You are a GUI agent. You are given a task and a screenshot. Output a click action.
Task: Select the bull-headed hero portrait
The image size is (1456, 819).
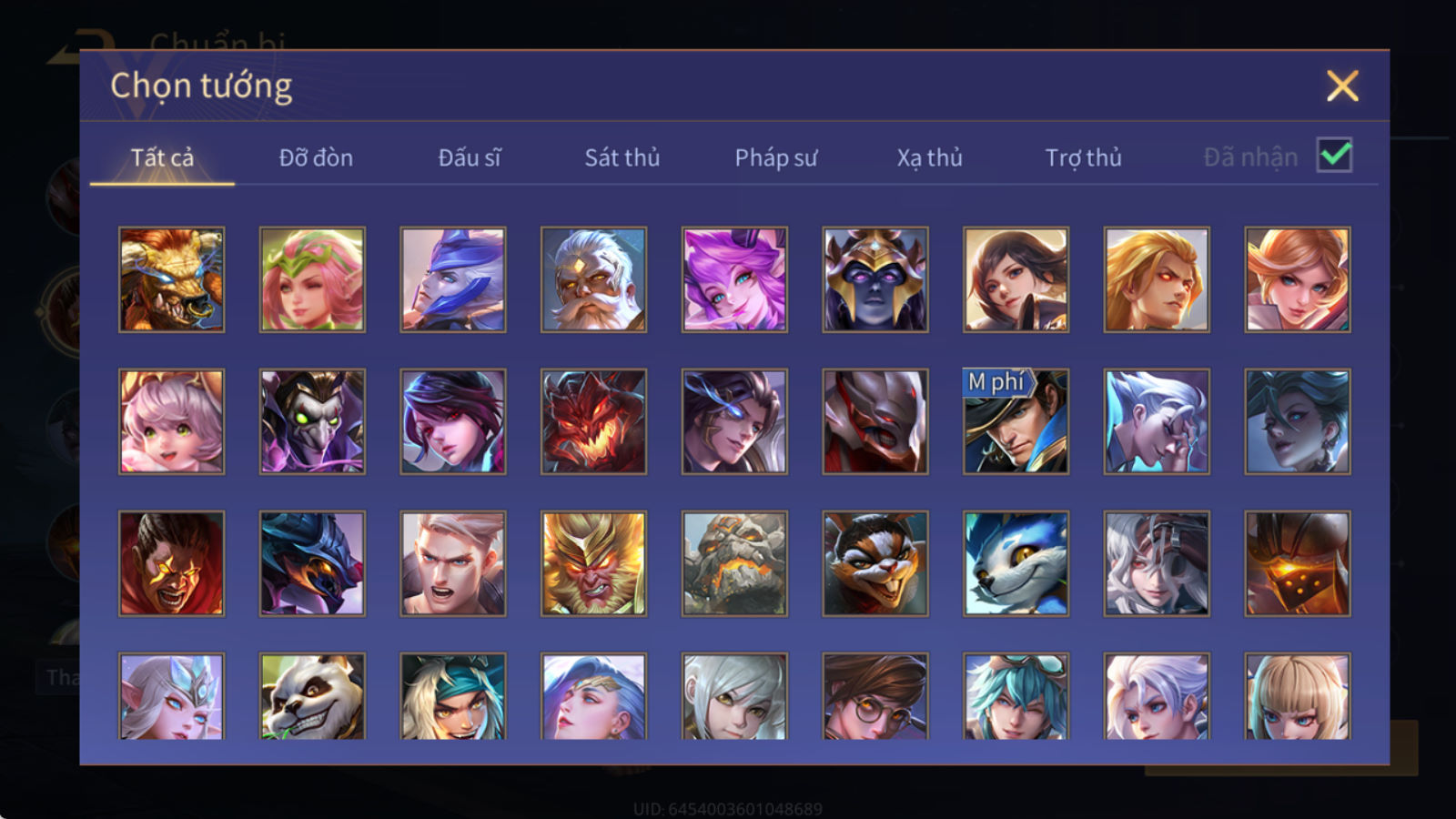coord(171,279)
